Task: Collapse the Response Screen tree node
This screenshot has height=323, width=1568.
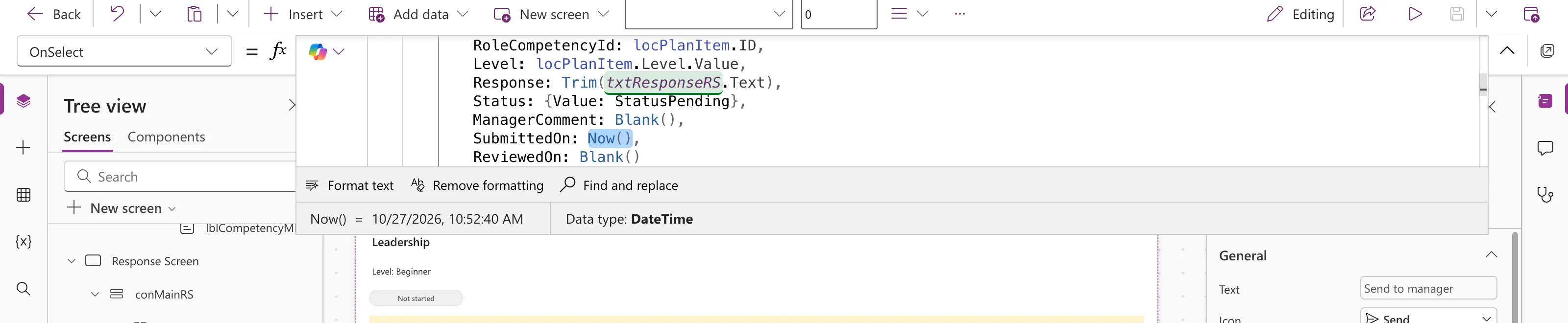Action: tap(71, 261)
